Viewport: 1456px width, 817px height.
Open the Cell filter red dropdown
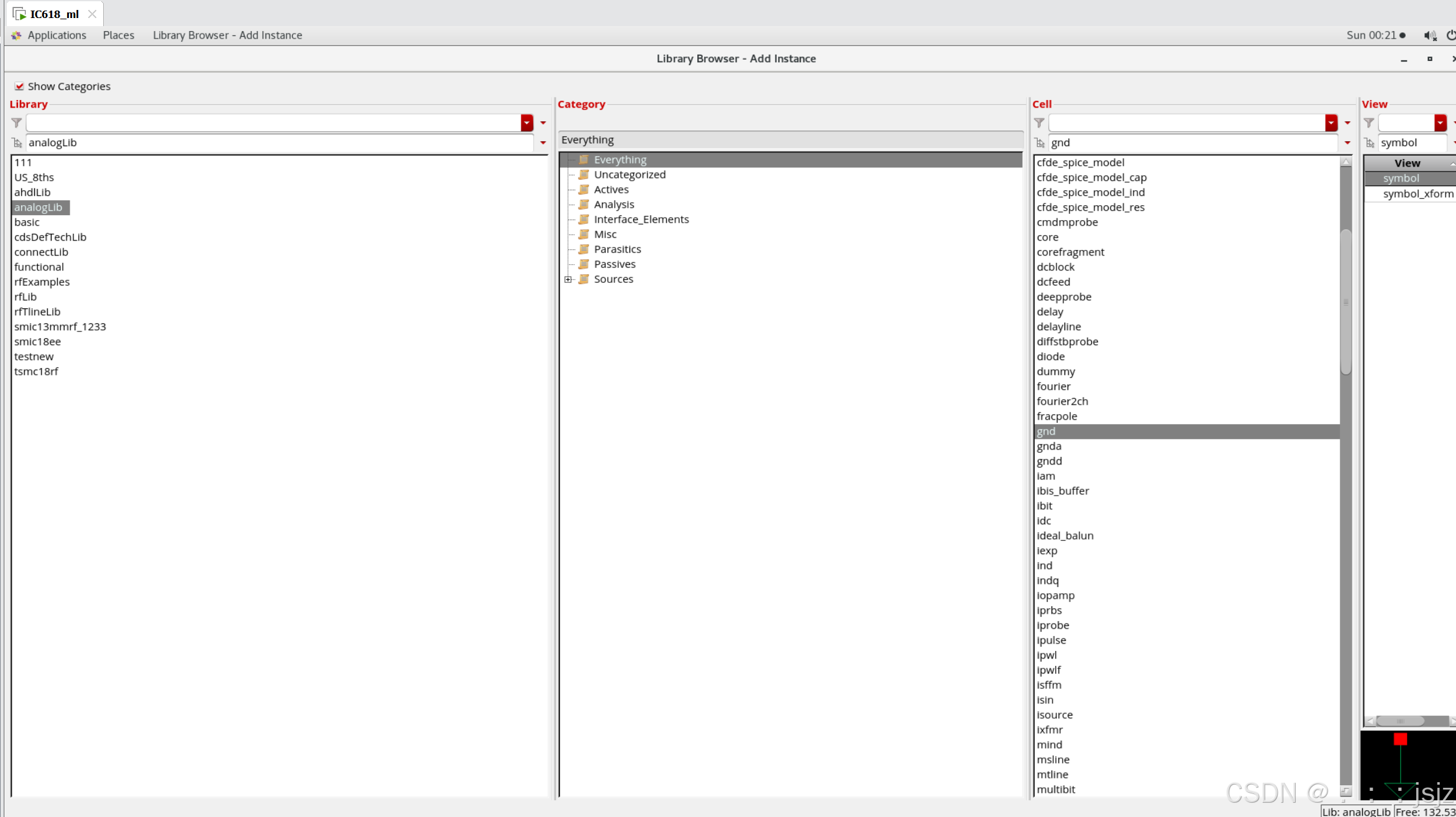click(x=1331, y=123)
